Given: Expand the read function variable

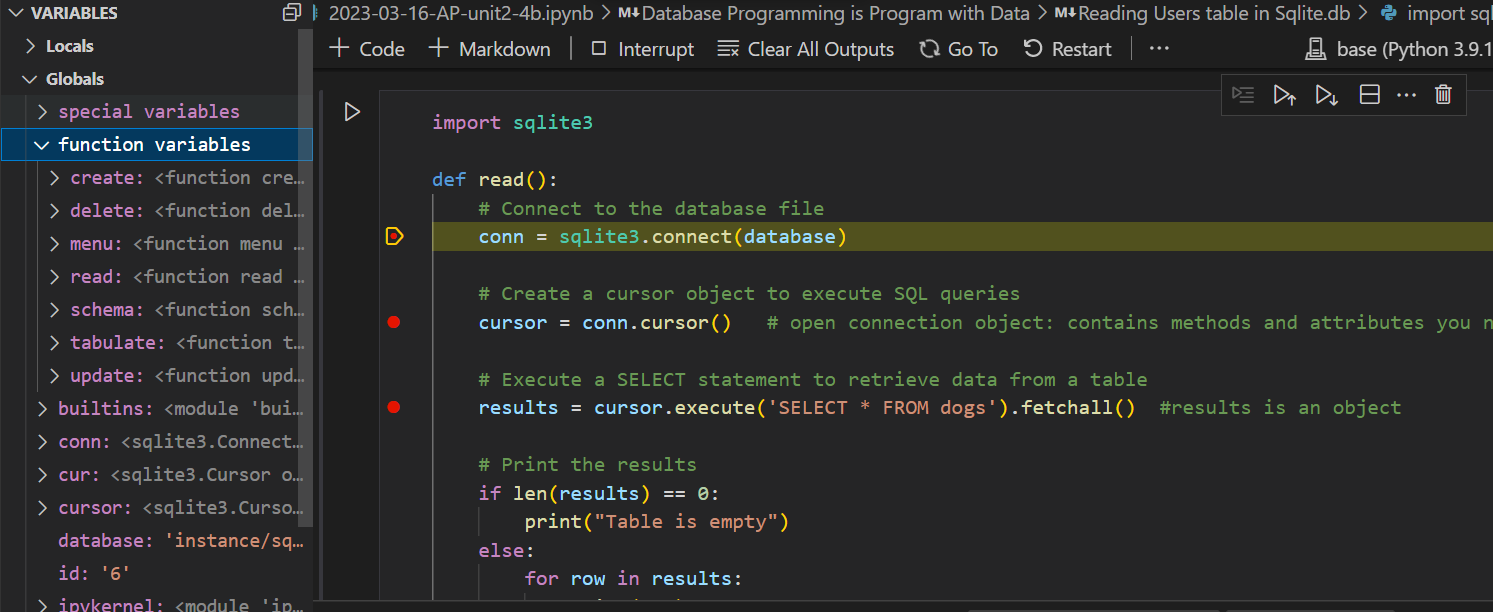Looking at the screenshot, I should pos(55,277).
